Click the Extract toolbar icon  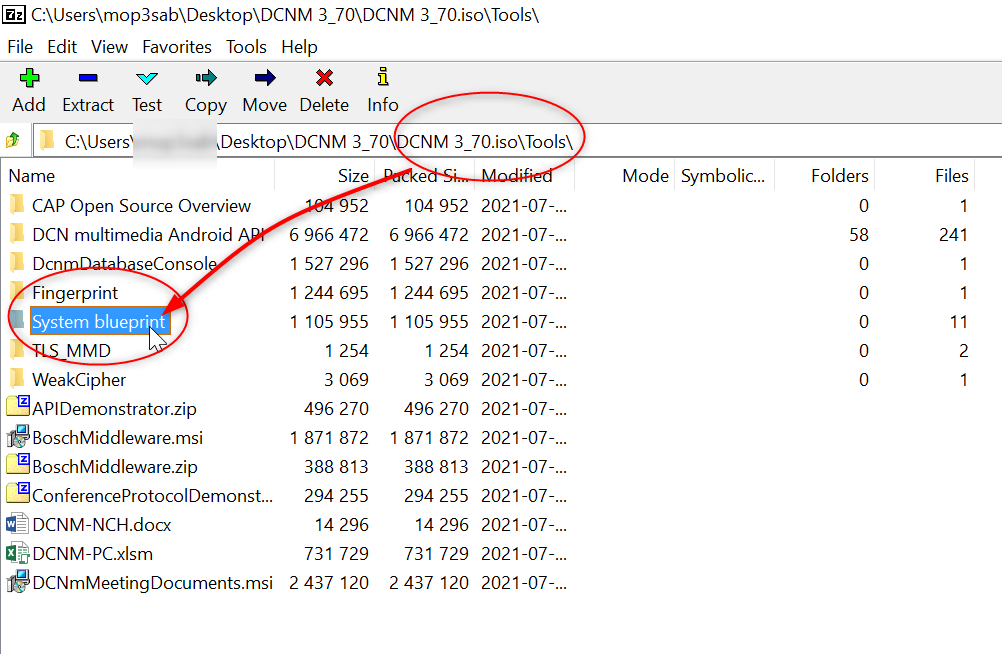coord(88,89)
